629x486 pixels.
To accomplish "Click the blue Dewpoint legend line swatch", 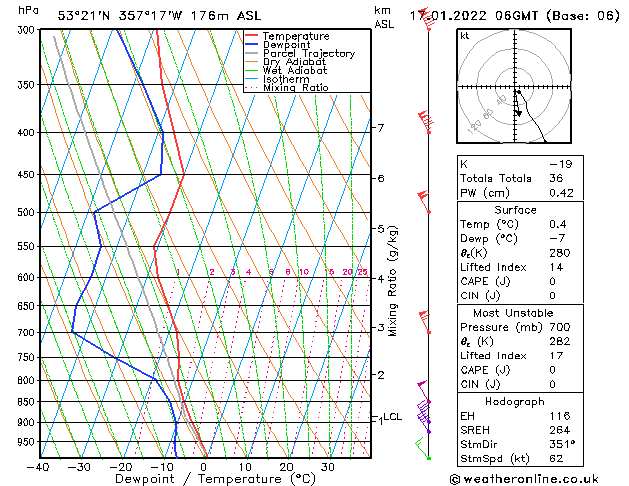I will click(252, 45).
